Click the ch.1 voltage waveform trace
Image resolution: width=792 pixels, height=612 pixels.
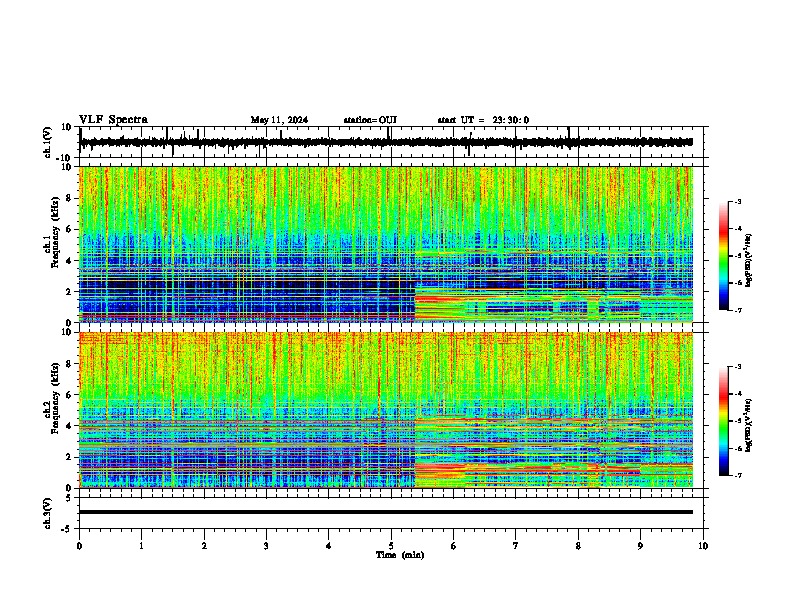[386, 142]
